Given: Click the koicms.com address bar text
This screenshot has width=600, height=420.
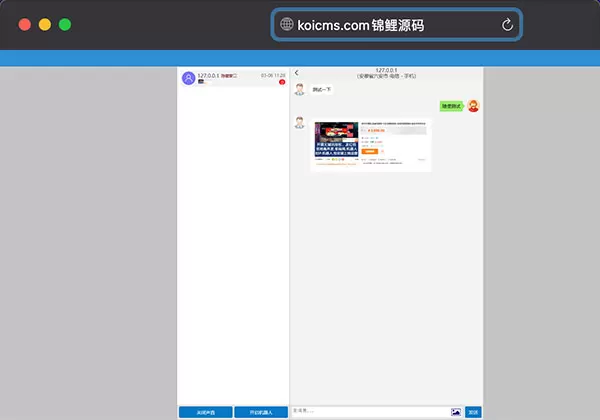Looking at the screenshot, I should click(360, 25).
